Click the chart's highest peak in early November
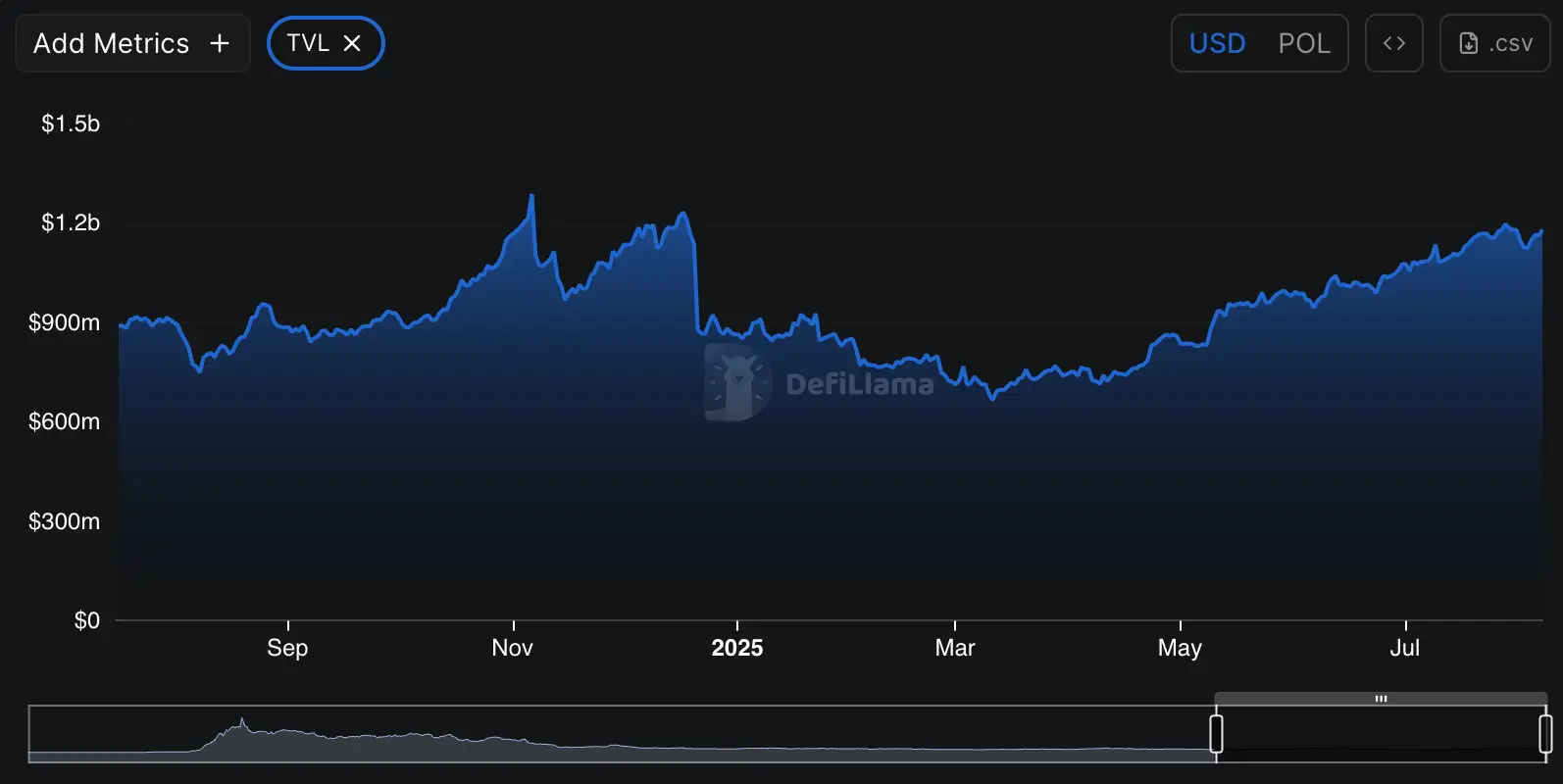Viewport: 1563px width, 784px height. tap(531, 196)
